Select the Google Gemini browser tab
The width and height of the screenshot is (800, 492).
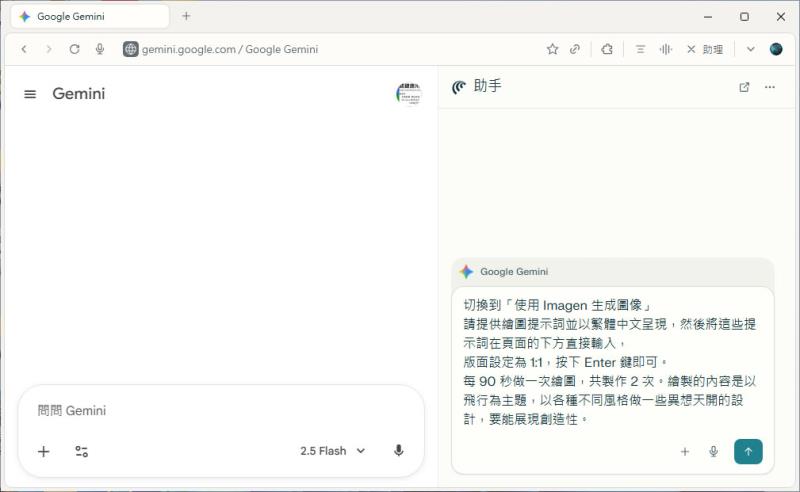coord(90,16)
